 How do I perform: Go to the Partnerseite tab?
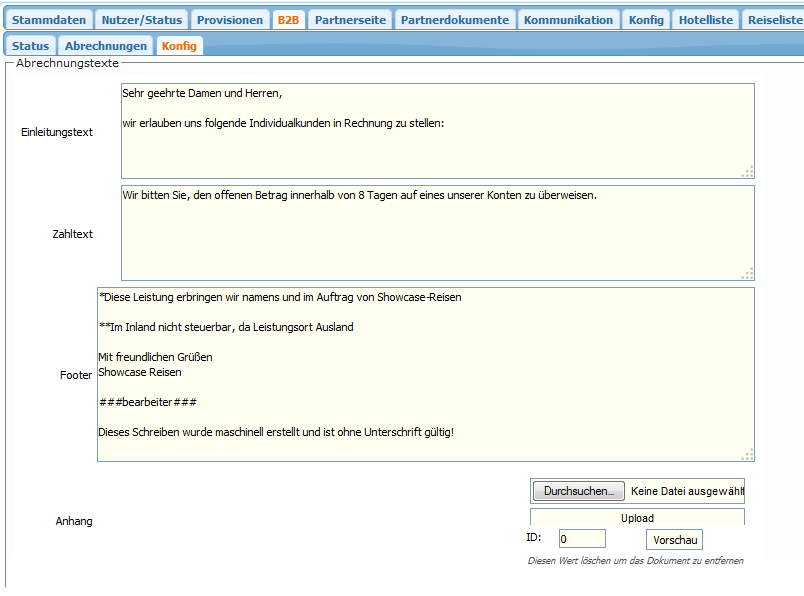[x=350, y=20]
